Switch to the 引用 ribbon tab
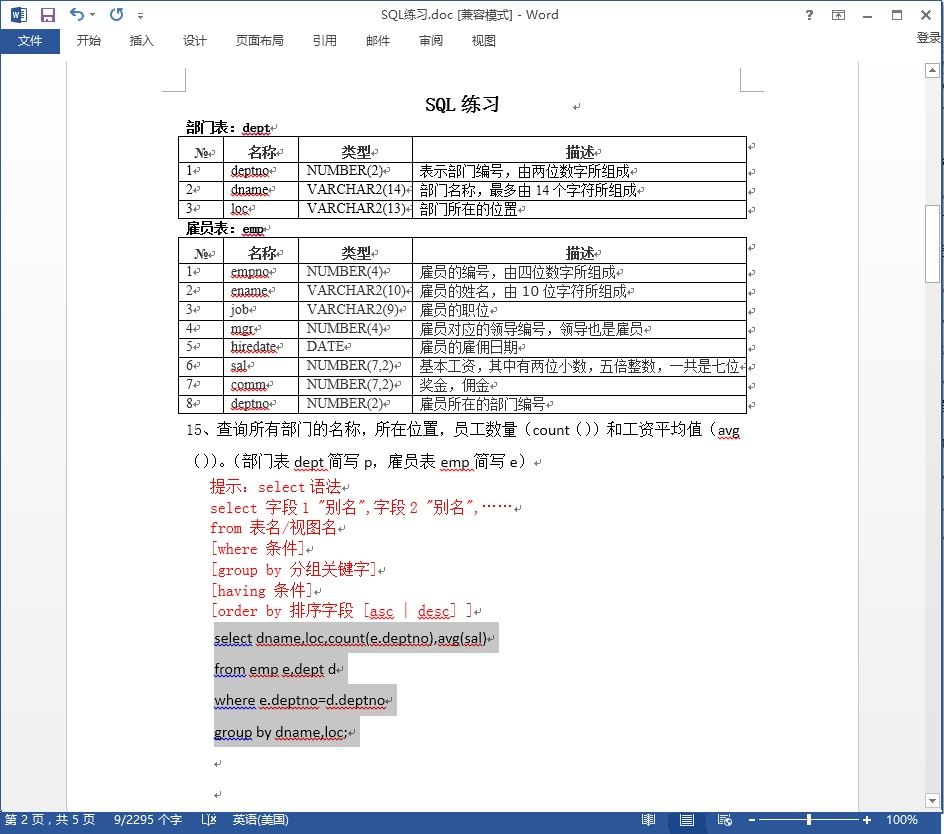This screenshot has height=834, width=944. [x=324, y=41]
